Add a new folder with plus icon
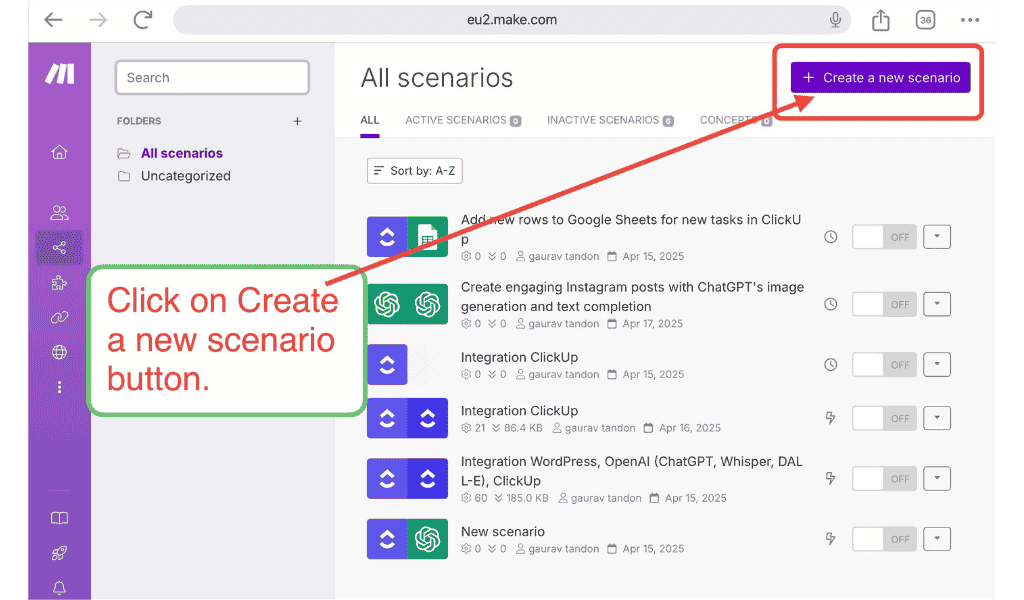 [297, 121]
